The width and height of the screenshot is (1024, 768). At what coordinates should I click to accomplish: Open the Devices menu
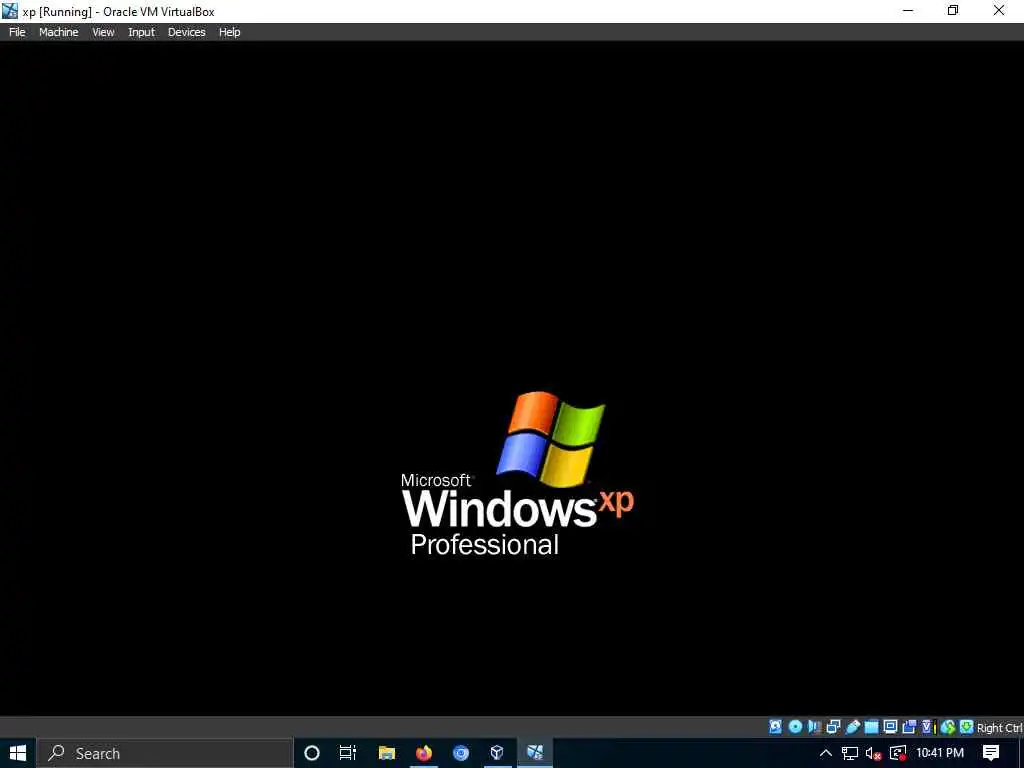tap(186, 32)
